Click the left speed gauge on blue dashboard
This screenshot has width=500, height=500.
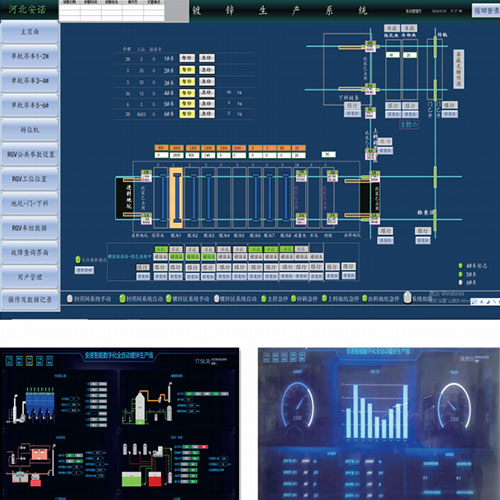297,405
